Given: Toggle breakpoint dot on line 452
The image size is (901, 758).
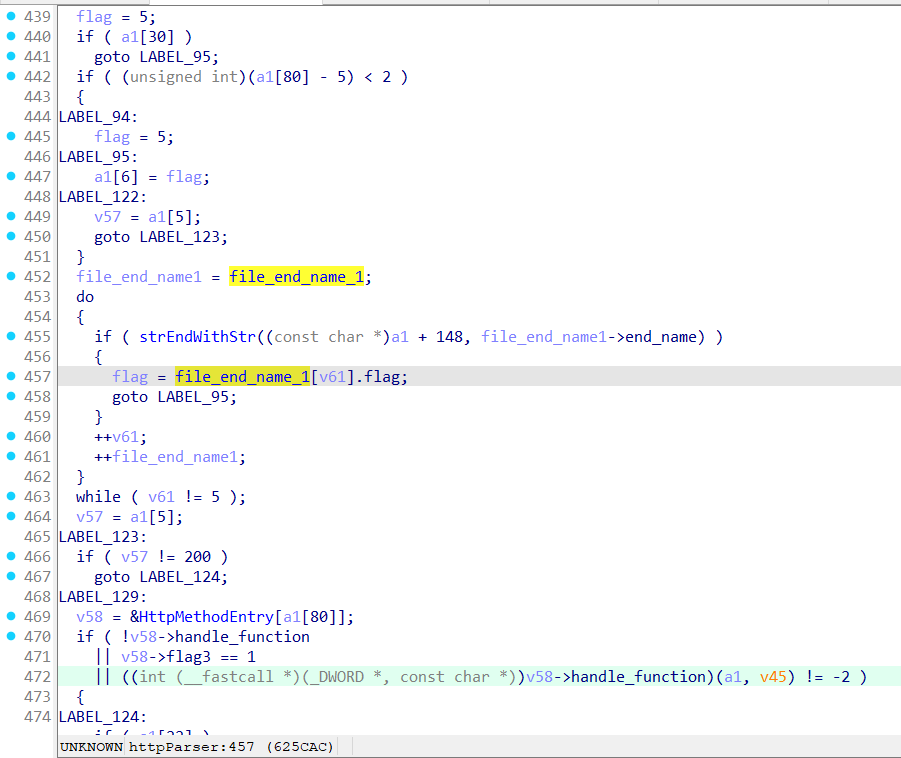Looking at the screenshot, I should (x=10, y=276).
